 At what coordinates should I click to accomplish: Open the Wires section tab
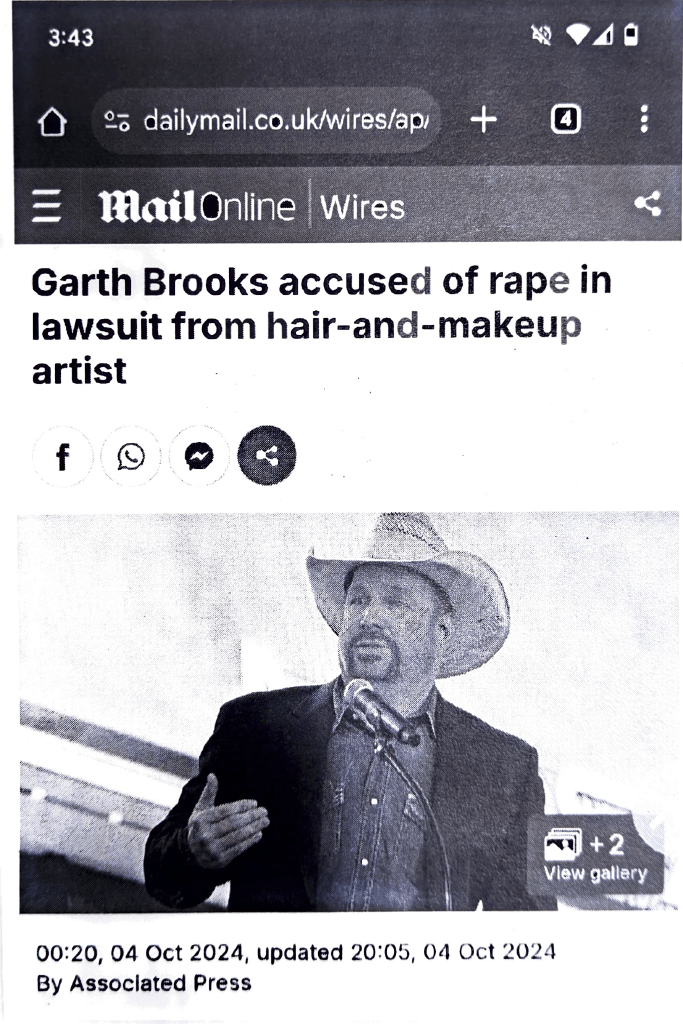click(362, 207)
